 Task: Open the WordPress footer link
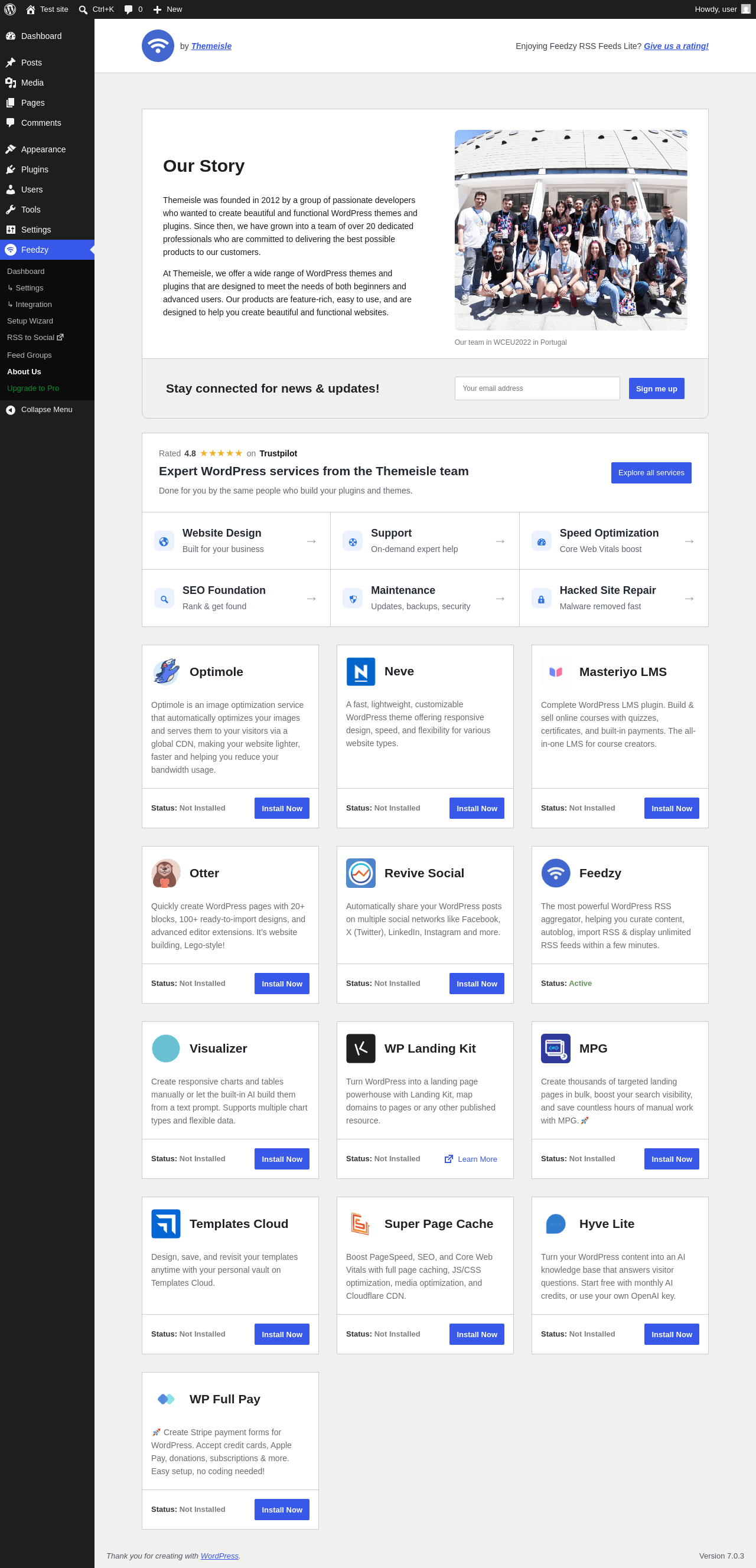click(x=219, y=1556)
